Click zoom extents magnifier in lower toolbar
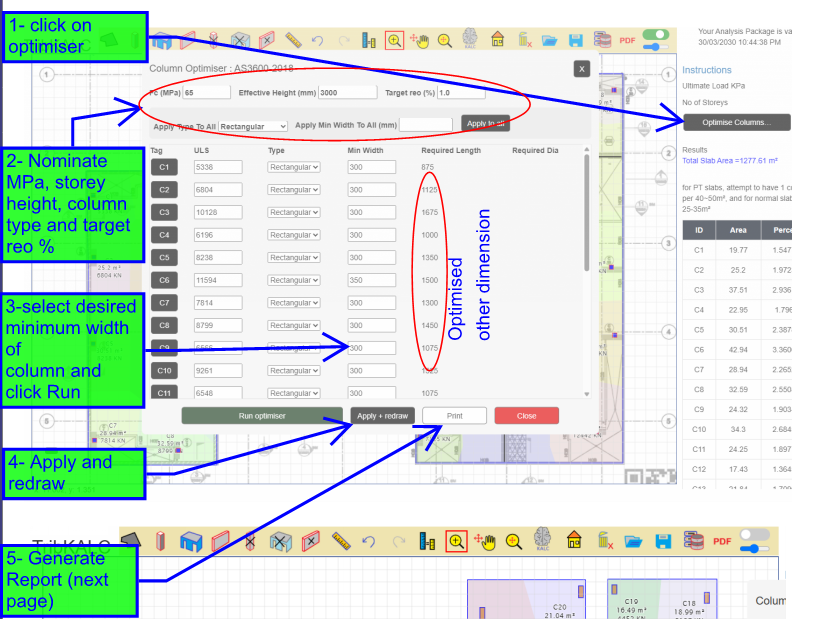Image resolution: width=813 pixels, height=619 pixels. 513,542
